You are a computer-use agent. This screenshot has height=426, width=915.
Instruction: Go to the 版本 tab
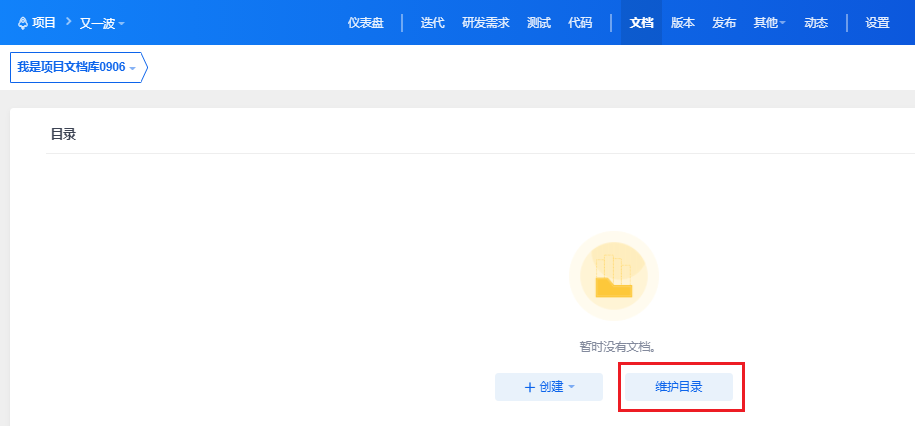click(x=683, y=23)
